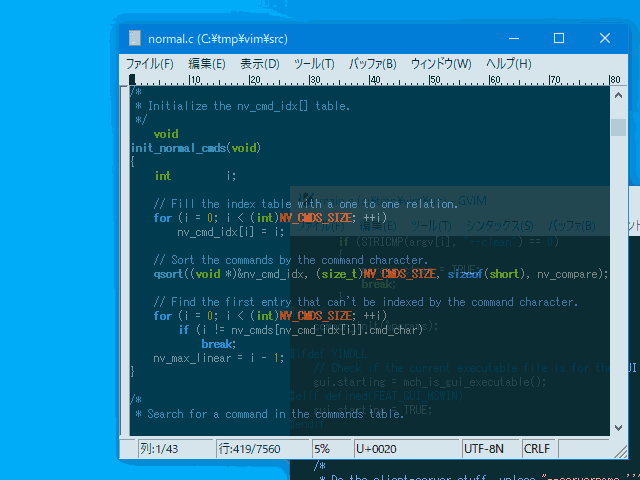Click the window resize grip in status bar
The height and width of the screenshot is (480, 640).
[x=620, y=451]
